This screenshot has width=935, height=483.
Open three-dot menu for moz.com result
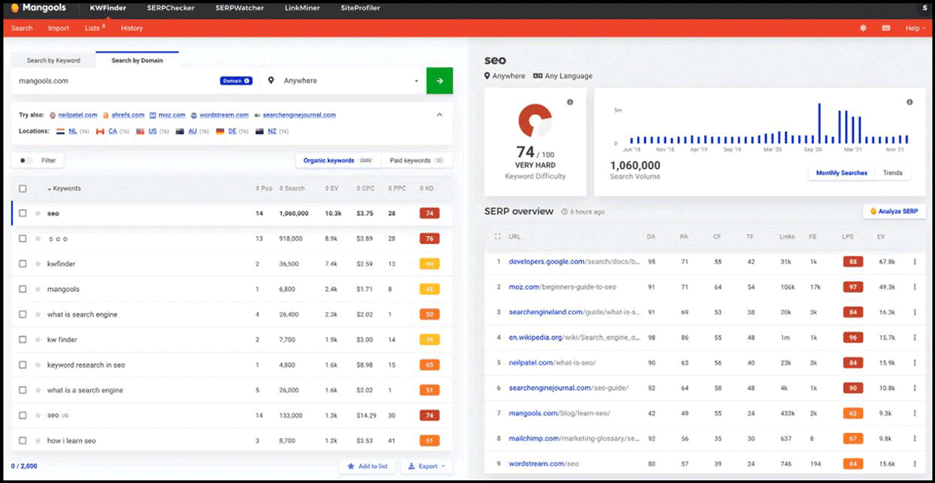(914, 287)
